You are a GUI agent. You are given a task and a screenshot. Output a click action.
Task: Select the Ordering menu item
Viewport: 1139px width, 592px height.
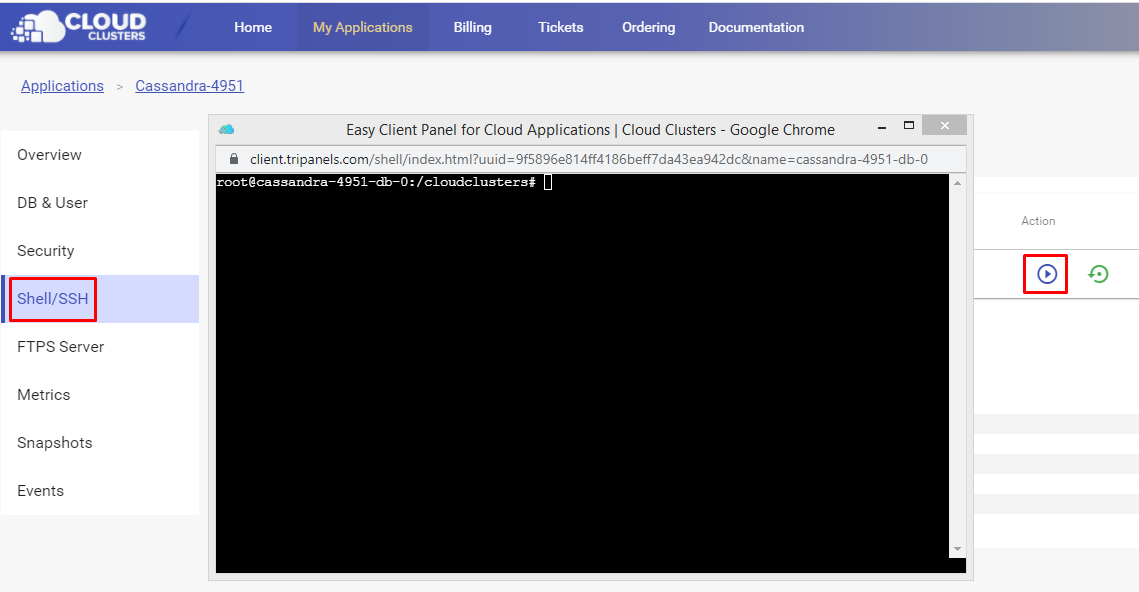coord(648,27)
